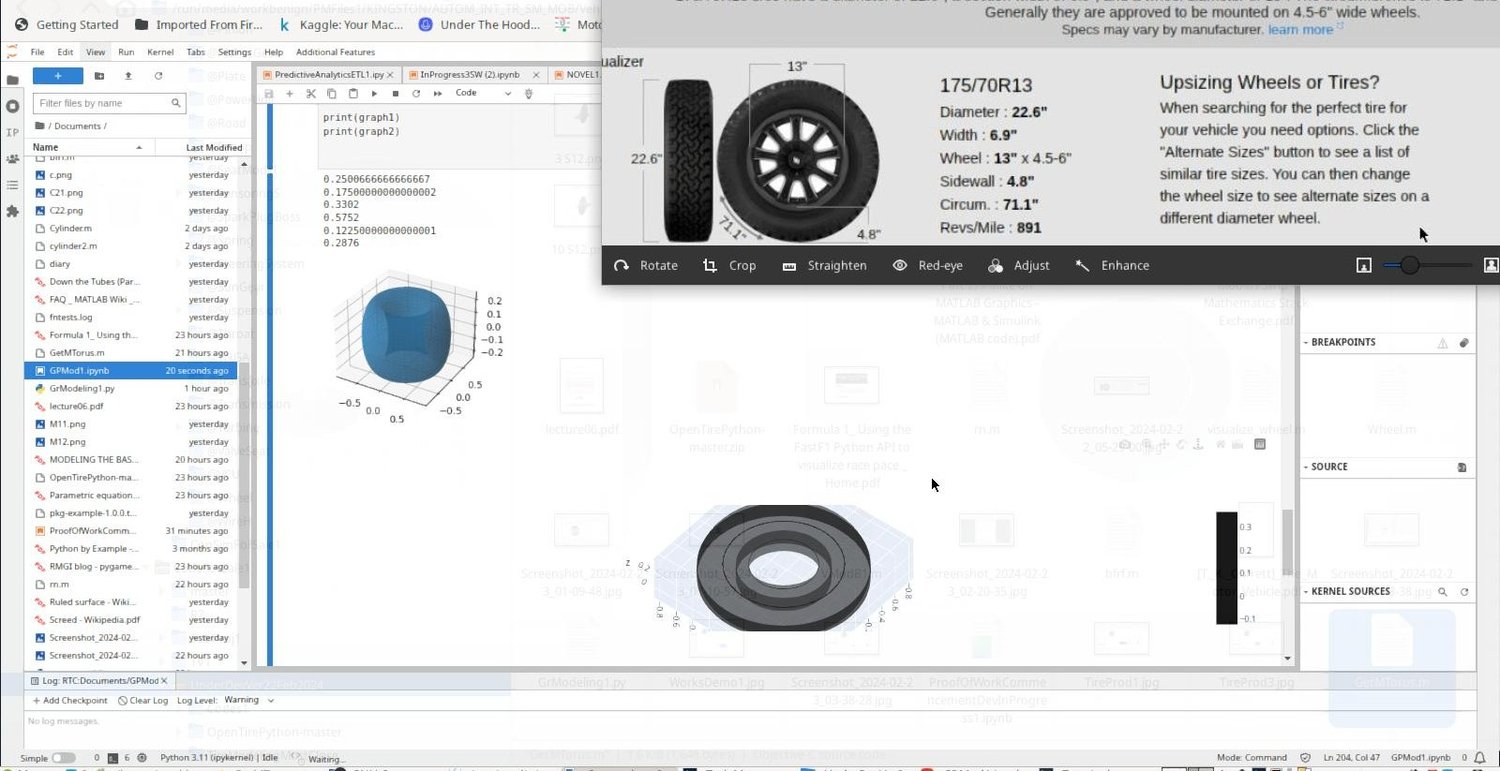
Task: Click Add Checkpoint in log panel
Action: point(69,700)
